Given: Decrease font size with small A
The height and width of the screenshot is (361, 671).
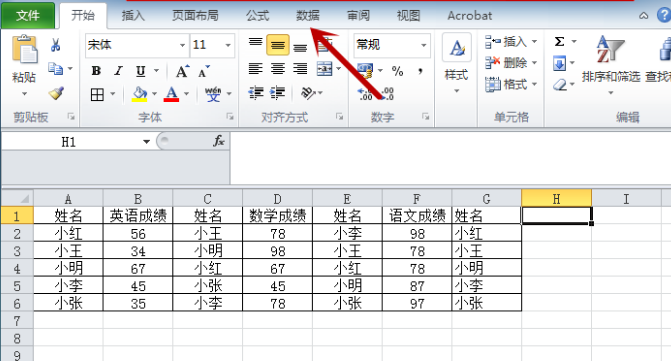Looking at the screenshot, I should coord(204,71).
